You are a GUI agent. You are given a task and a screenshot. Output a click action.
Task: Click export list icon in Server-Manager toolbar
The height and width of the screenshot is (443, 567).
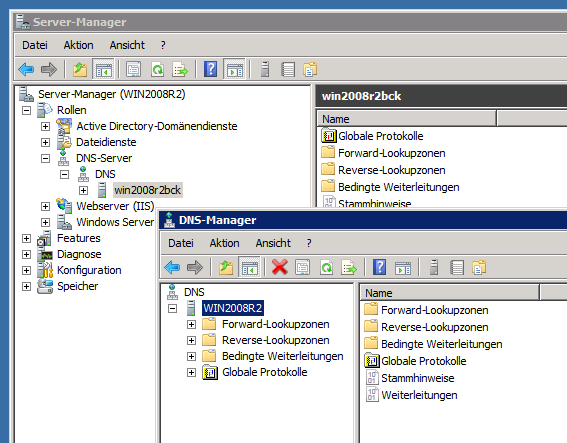click(x=180, y=69)
